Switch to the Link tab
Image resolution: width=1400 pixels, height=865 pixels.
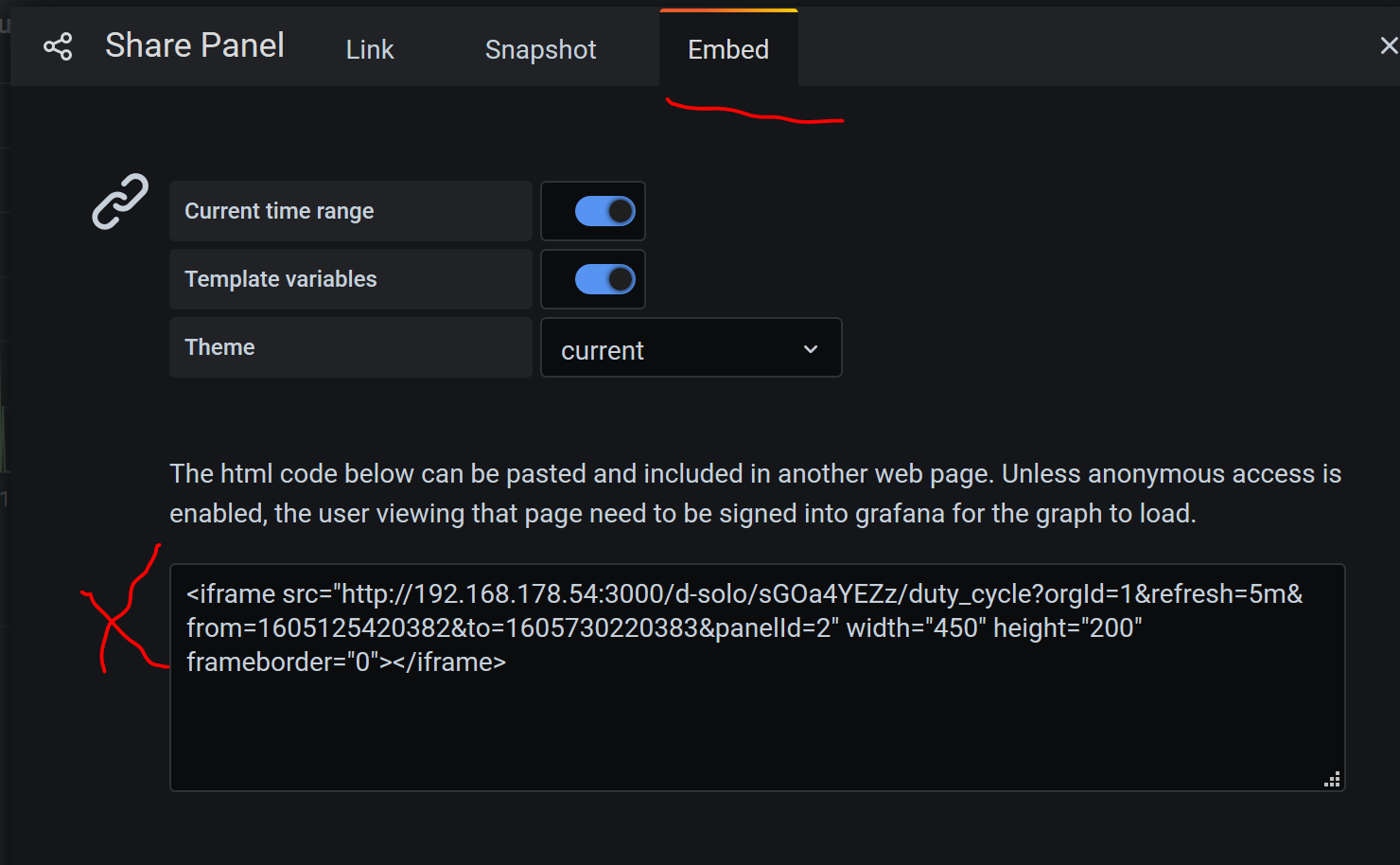pyautogui.click(x=370, y=49)
